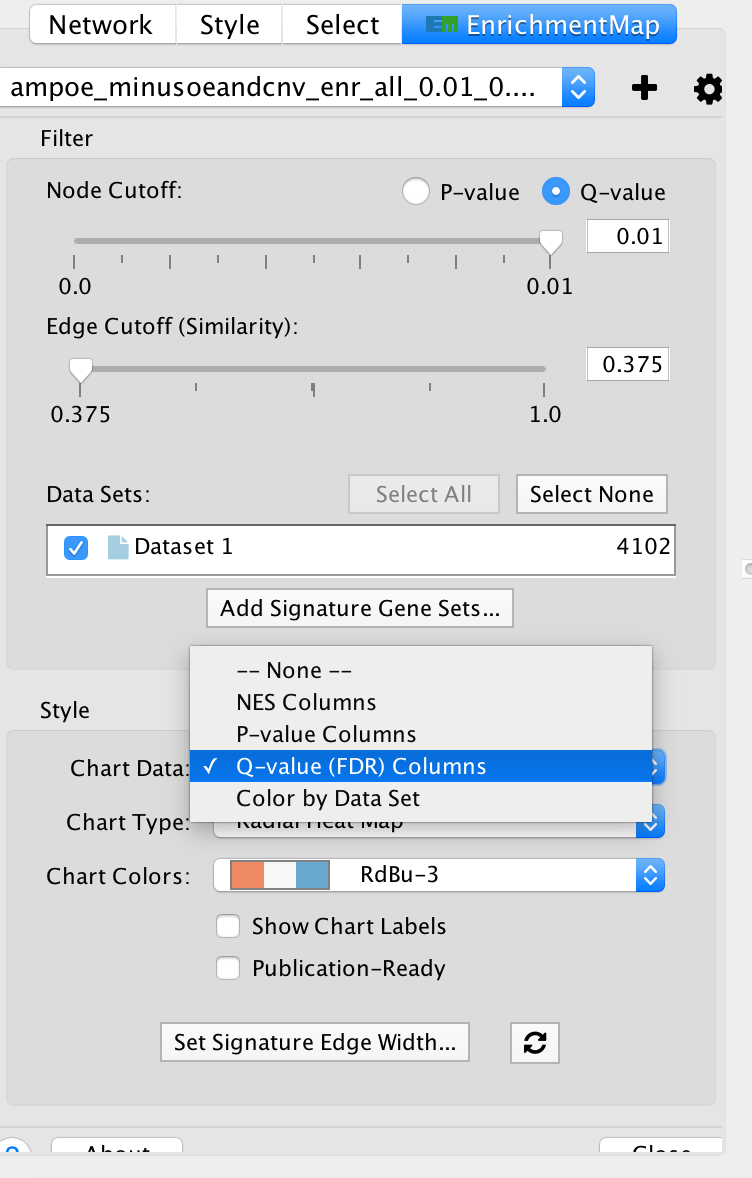Click the Add Signature Gene Sets button
This screenshot has width=752, height=1178.
(x=359, y=608)
